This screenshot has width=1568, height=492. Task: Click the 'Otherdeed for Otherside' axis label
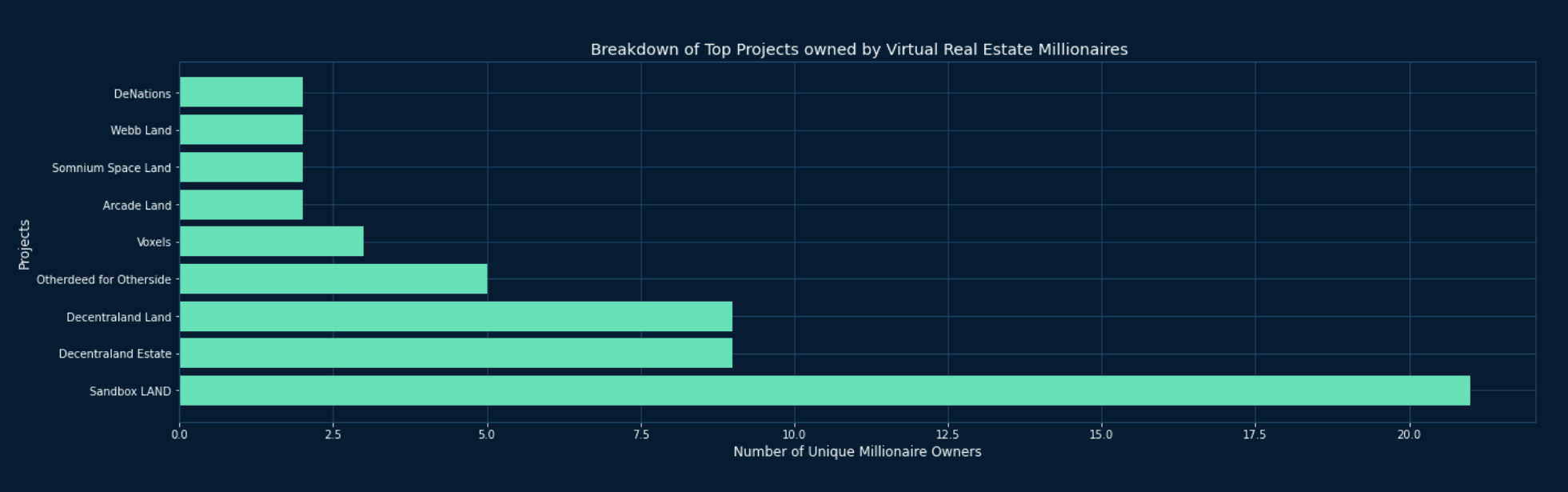[x=104, y=280]
